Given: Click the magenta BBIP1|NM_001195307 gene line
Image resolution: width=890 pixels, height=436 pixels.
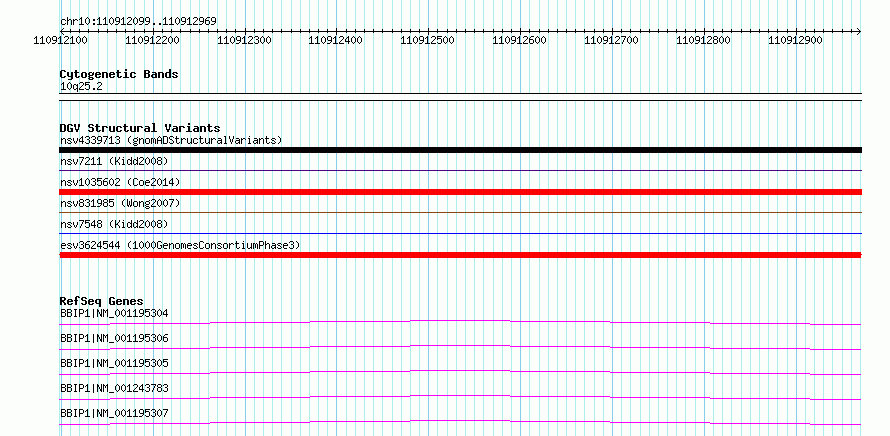Looking at the screenshot, I should coord(460,422).
